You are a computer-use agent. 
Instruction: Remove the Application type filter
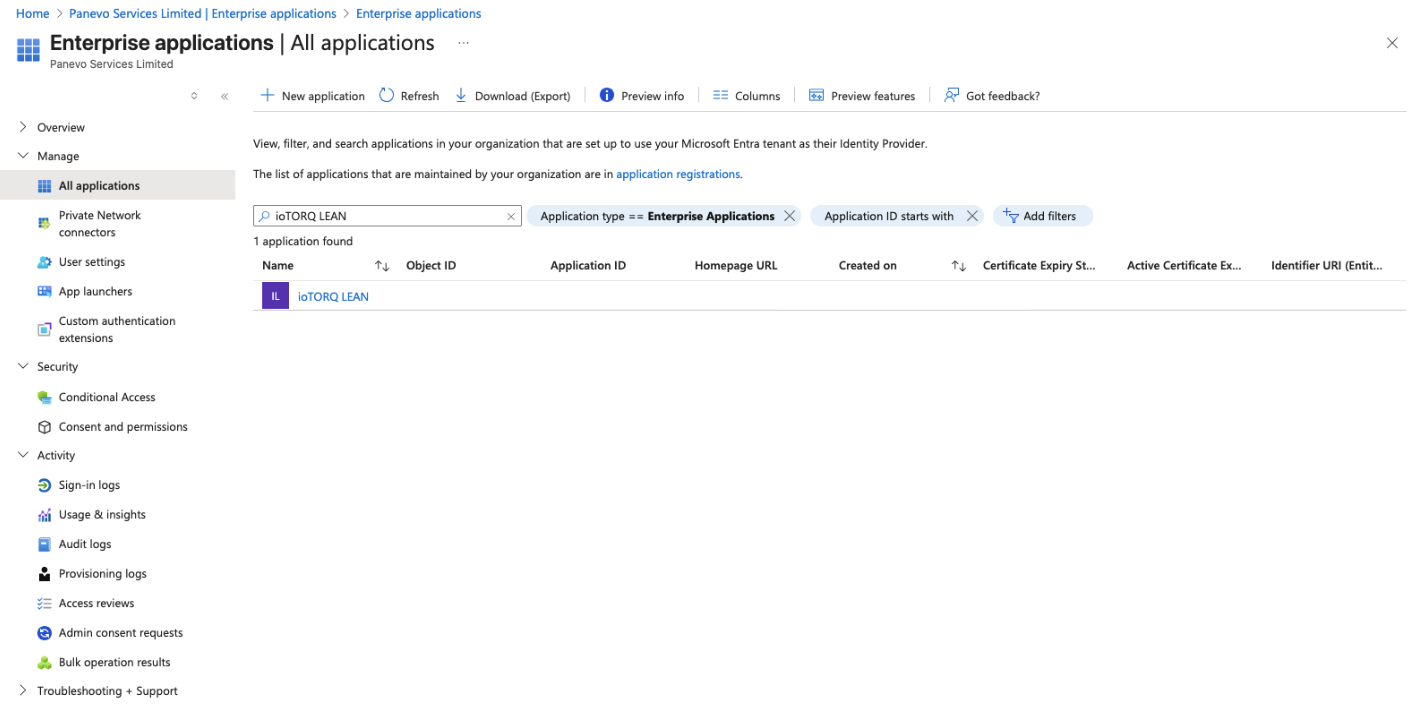(x=790, y=216)
